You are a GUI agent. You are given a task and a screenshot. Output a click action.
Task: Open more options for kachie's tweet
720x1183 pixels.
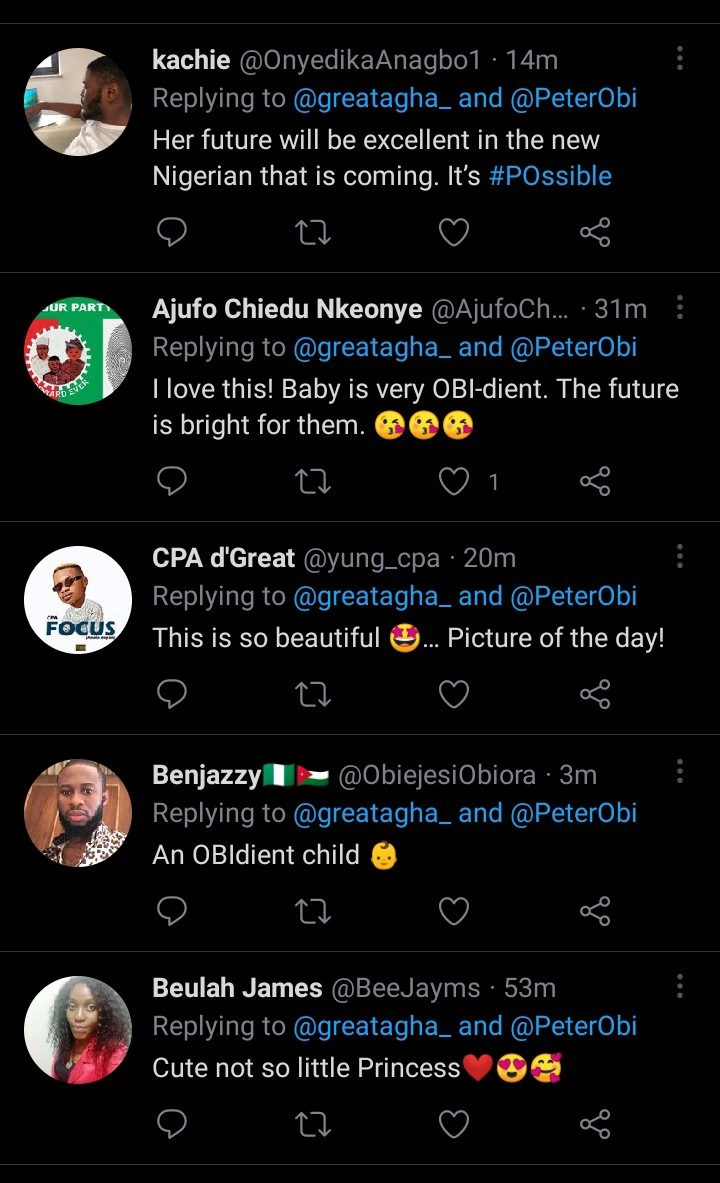680,58
